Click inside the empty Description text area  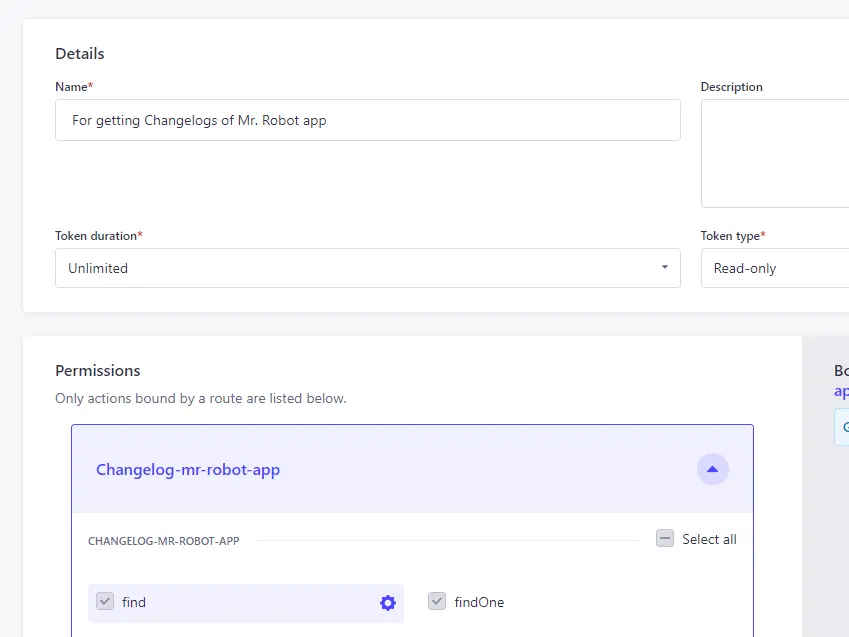(x=774, y=153)
